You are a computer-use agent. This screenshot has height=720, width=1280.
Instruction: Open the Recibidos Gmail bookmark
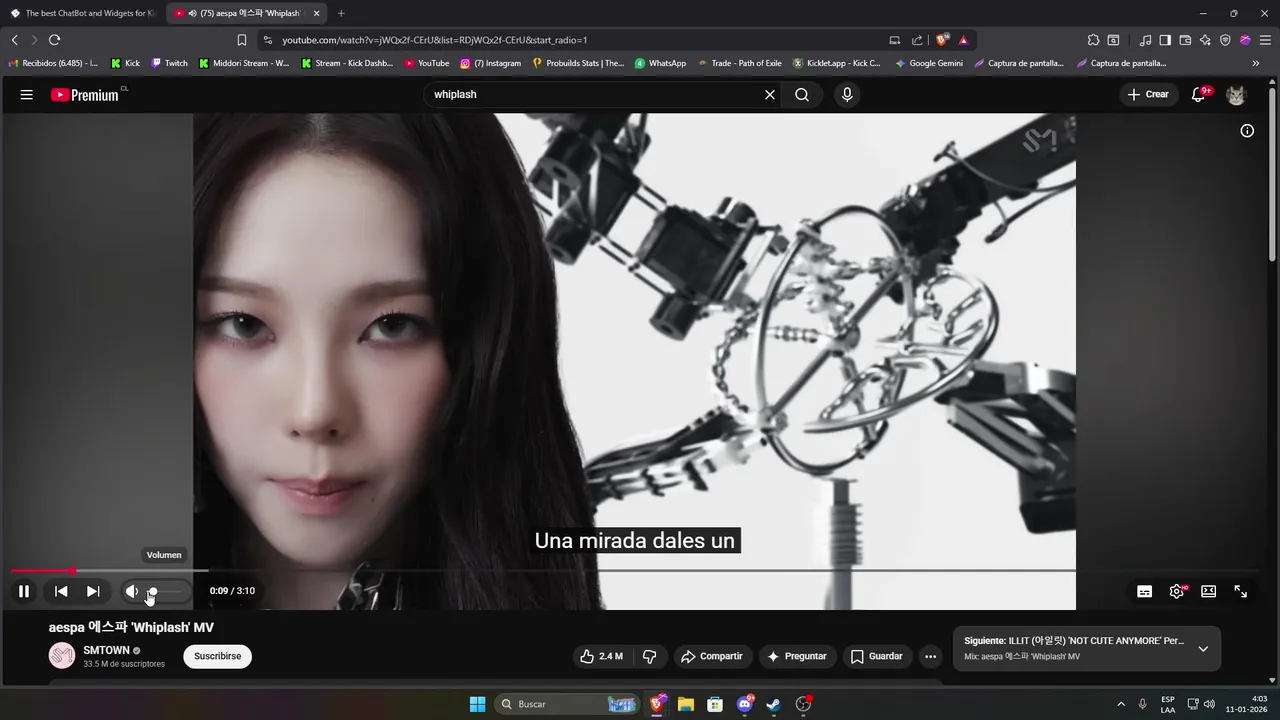pyautogui.click(x=53, y=63)
